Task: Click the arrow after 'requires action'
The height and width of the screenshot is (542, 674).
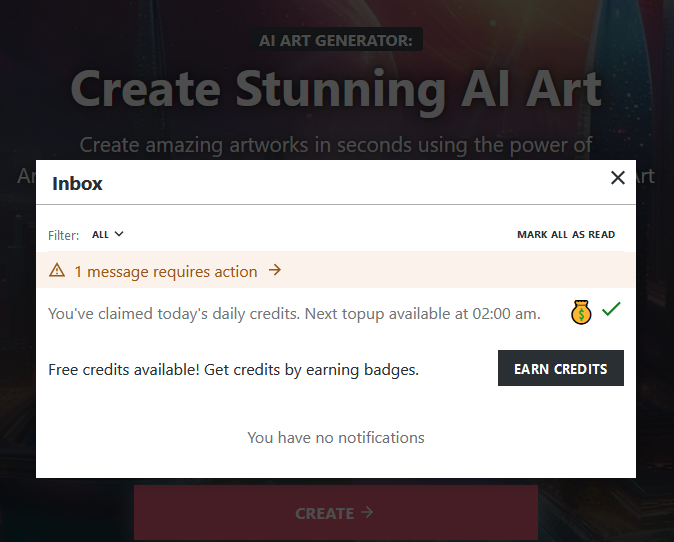Action: [x=275, y=270]
